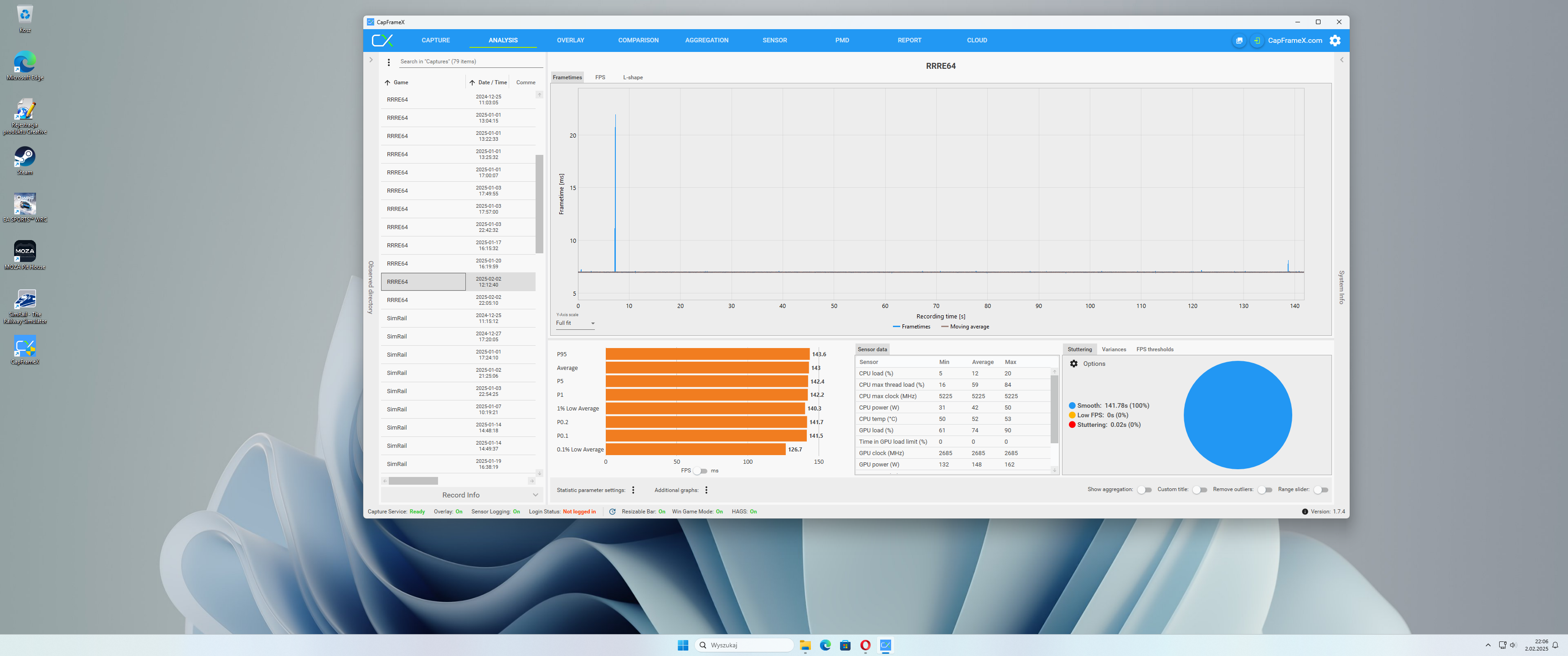This screenshot has width=1568, height=656.
Task: Sort captures by Date / Time column
Action: pos(492,82)
